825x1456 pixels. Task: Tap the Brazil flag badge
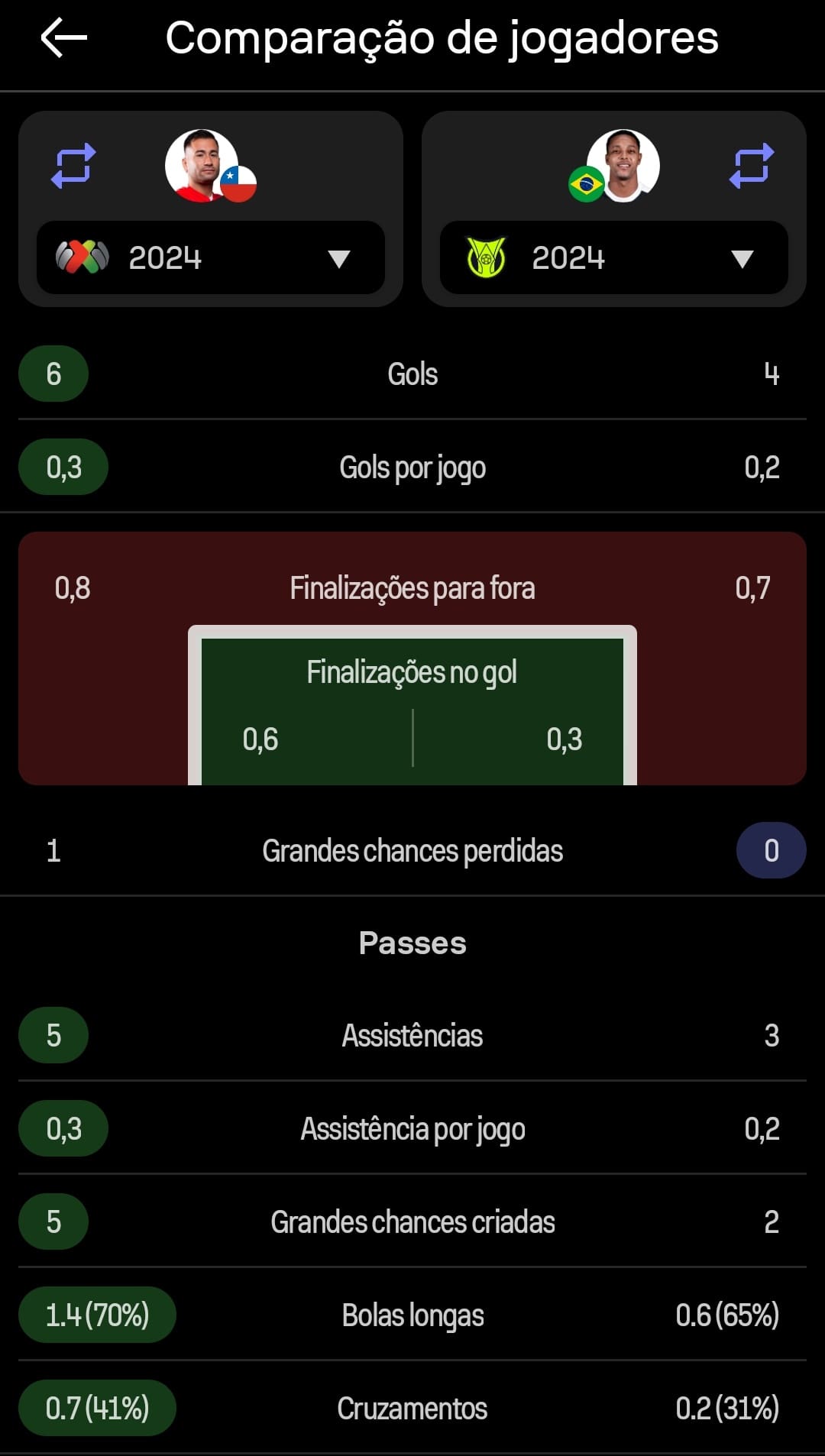tap(587, 184)
